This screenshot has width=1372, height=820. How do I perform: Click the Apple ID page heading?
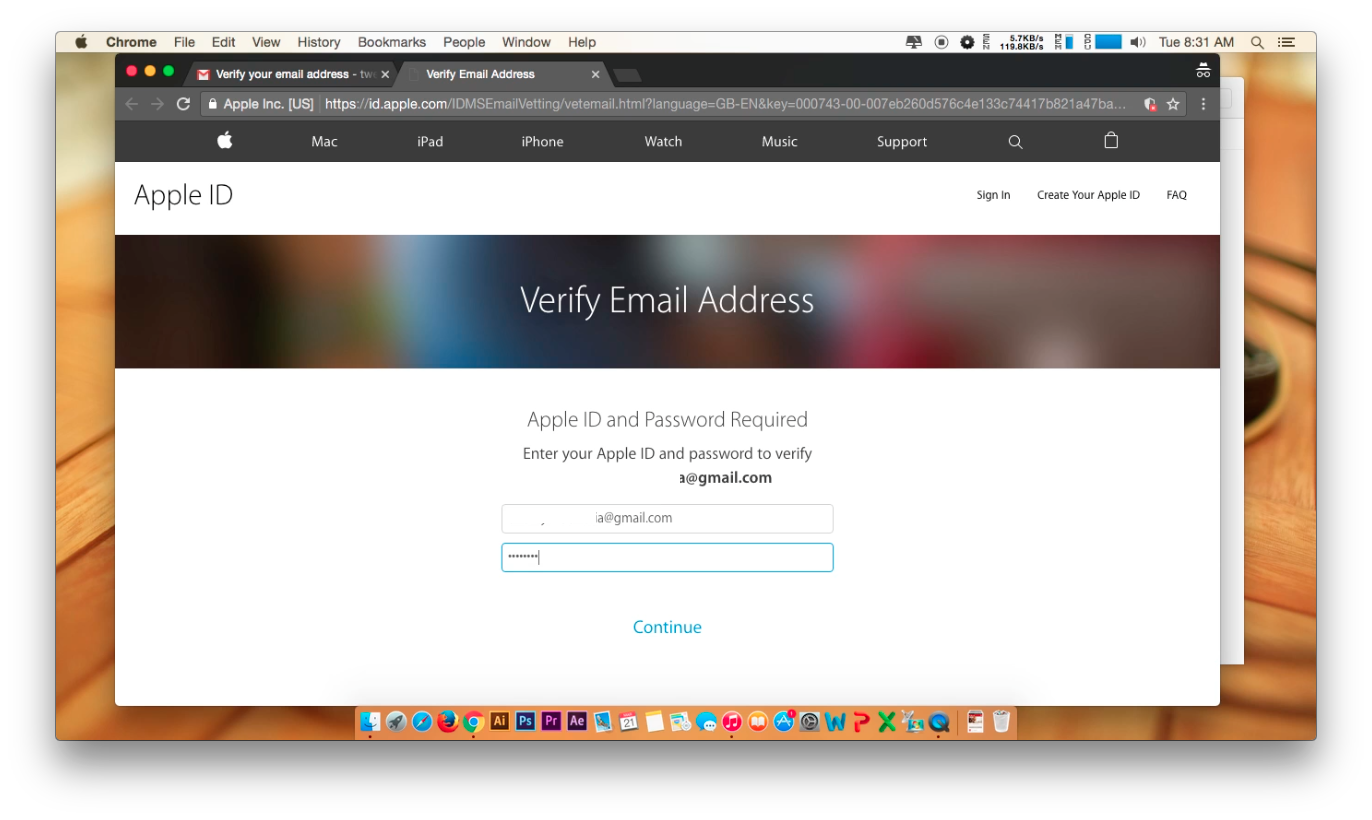pos(183,195)
